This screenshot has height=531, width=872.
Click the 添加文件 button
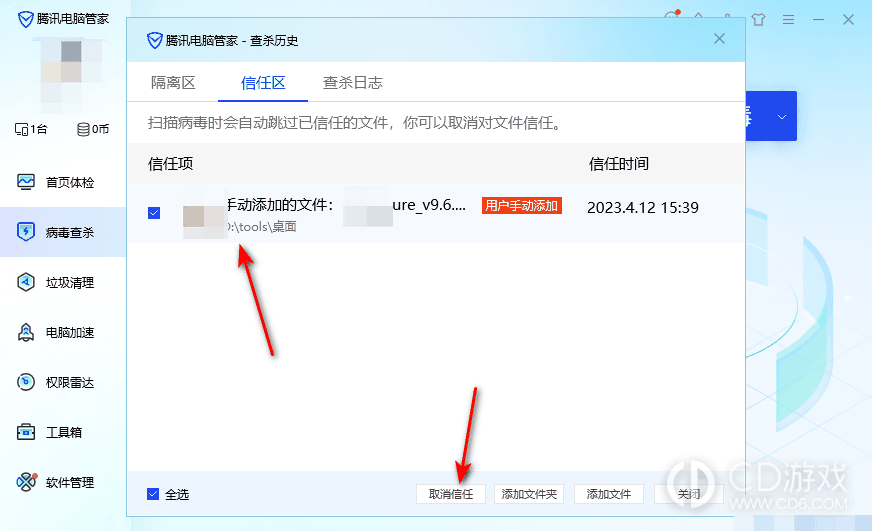click(x=608, y=494)
